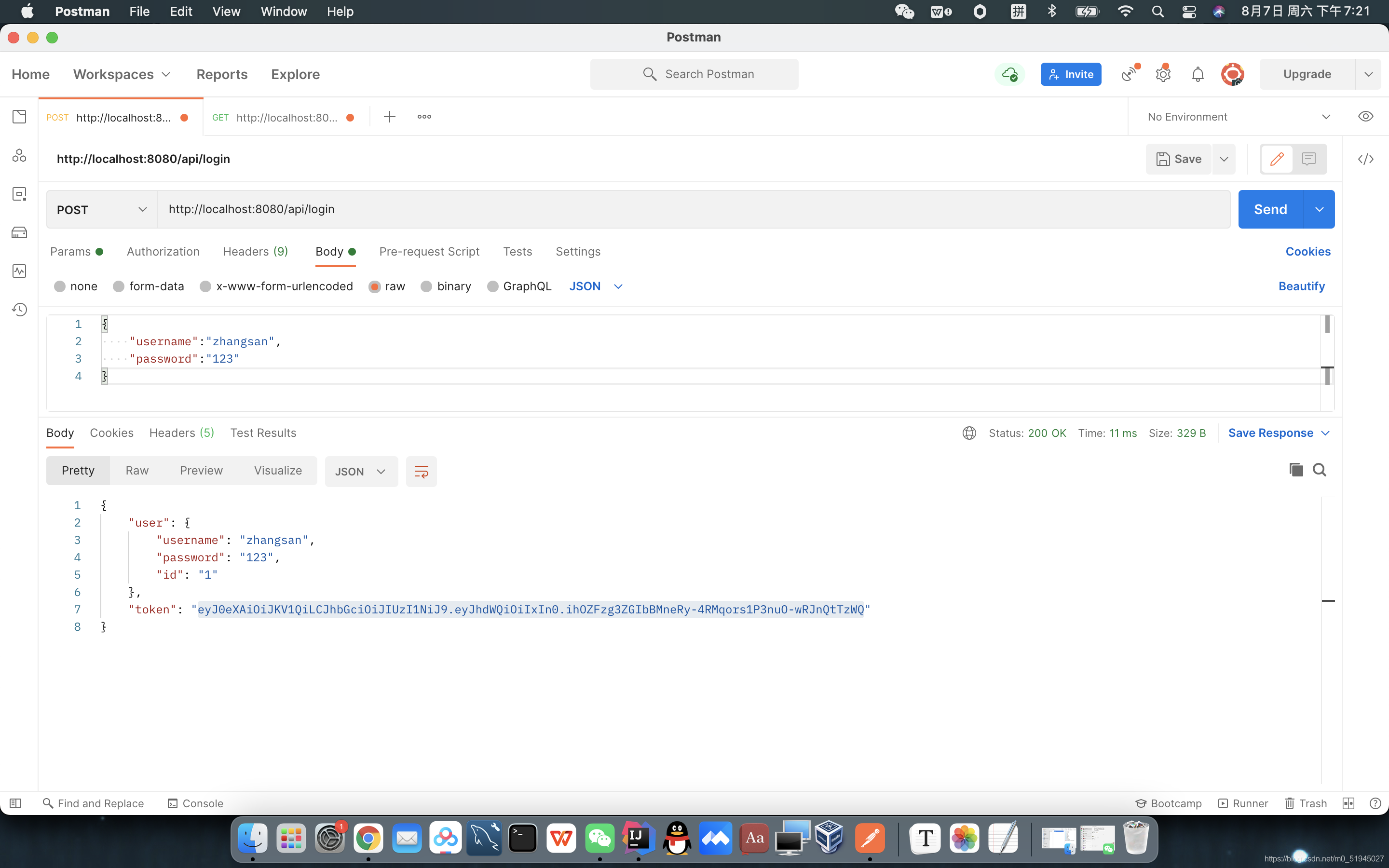This screenshot has width=1389, height=868.
Task: Open the Send button dropdown arrow
Action: (x=1319, y=210)
